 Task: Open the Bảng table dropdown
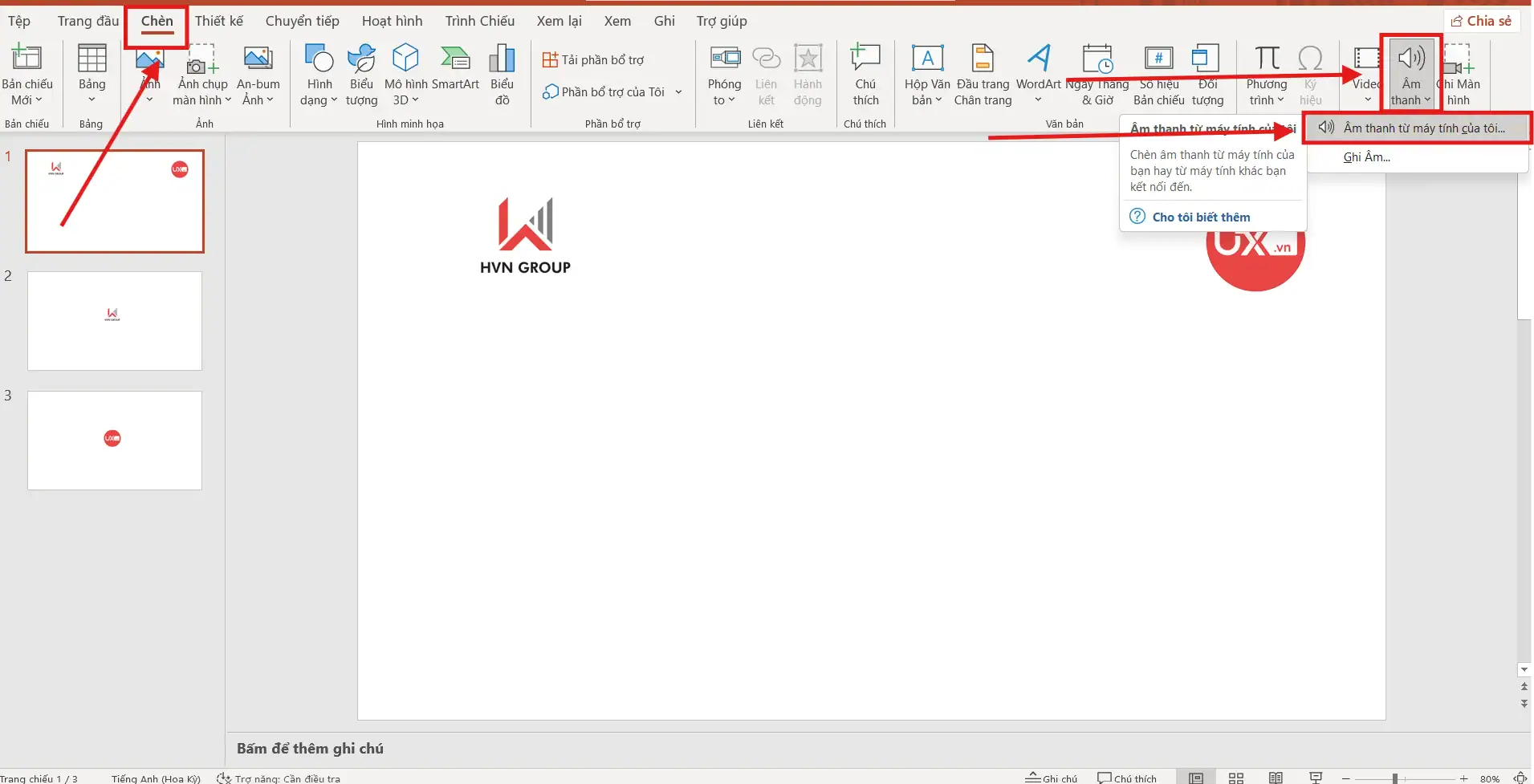pyautogui.click(x=92, y=75)
